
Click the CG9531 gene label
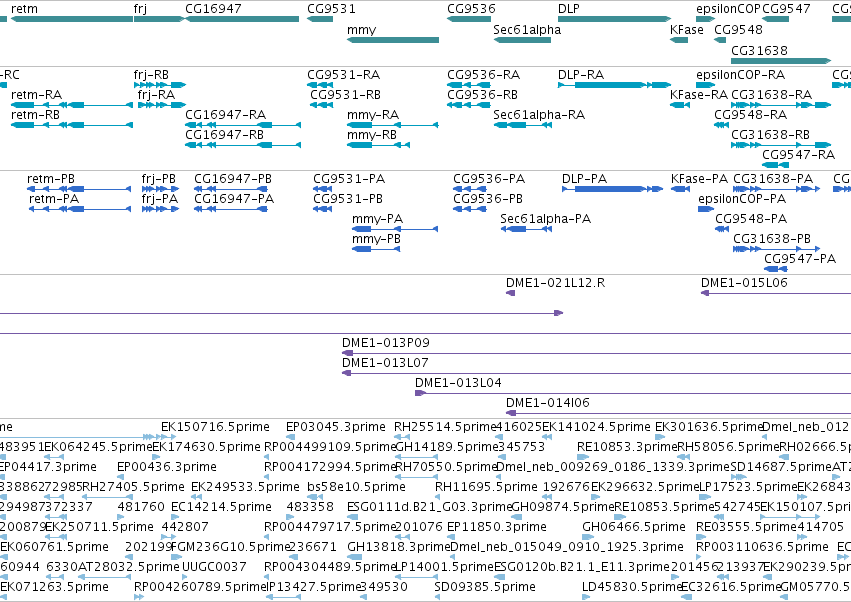(332, 9)
